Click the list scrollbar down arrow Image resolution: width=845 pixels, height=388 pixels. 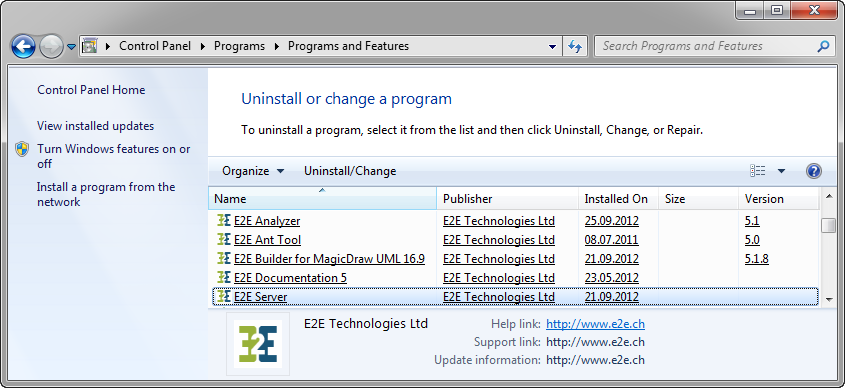tap(828, 299)
